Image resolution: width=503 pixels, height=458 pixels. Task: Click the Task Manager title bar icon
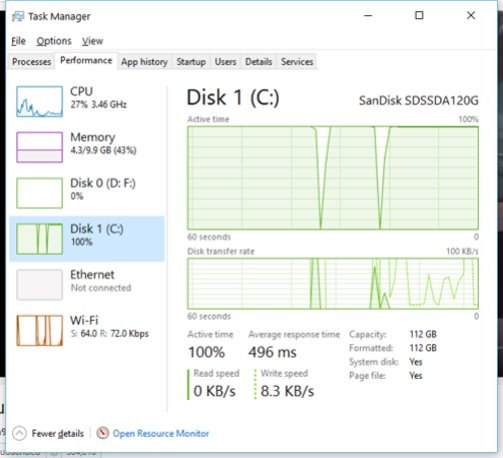(18, 16)
